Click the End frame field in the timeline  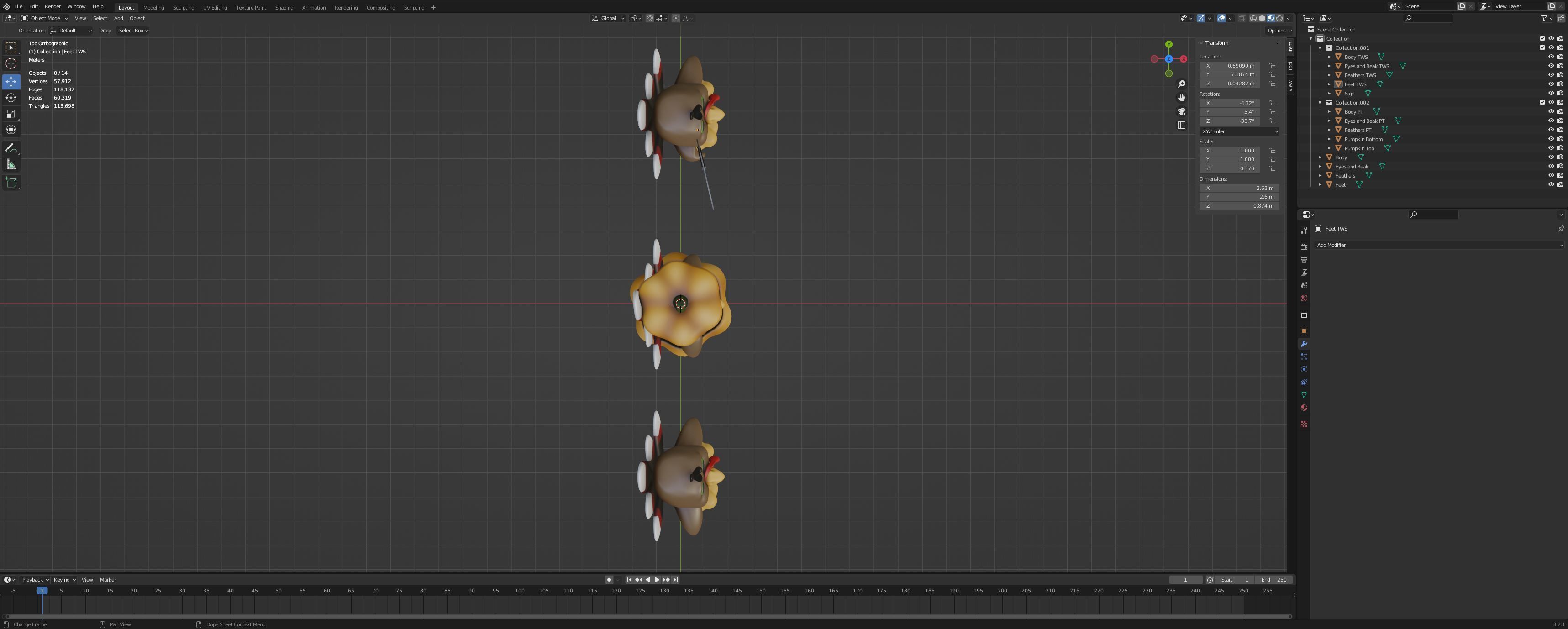[1273, 580]
